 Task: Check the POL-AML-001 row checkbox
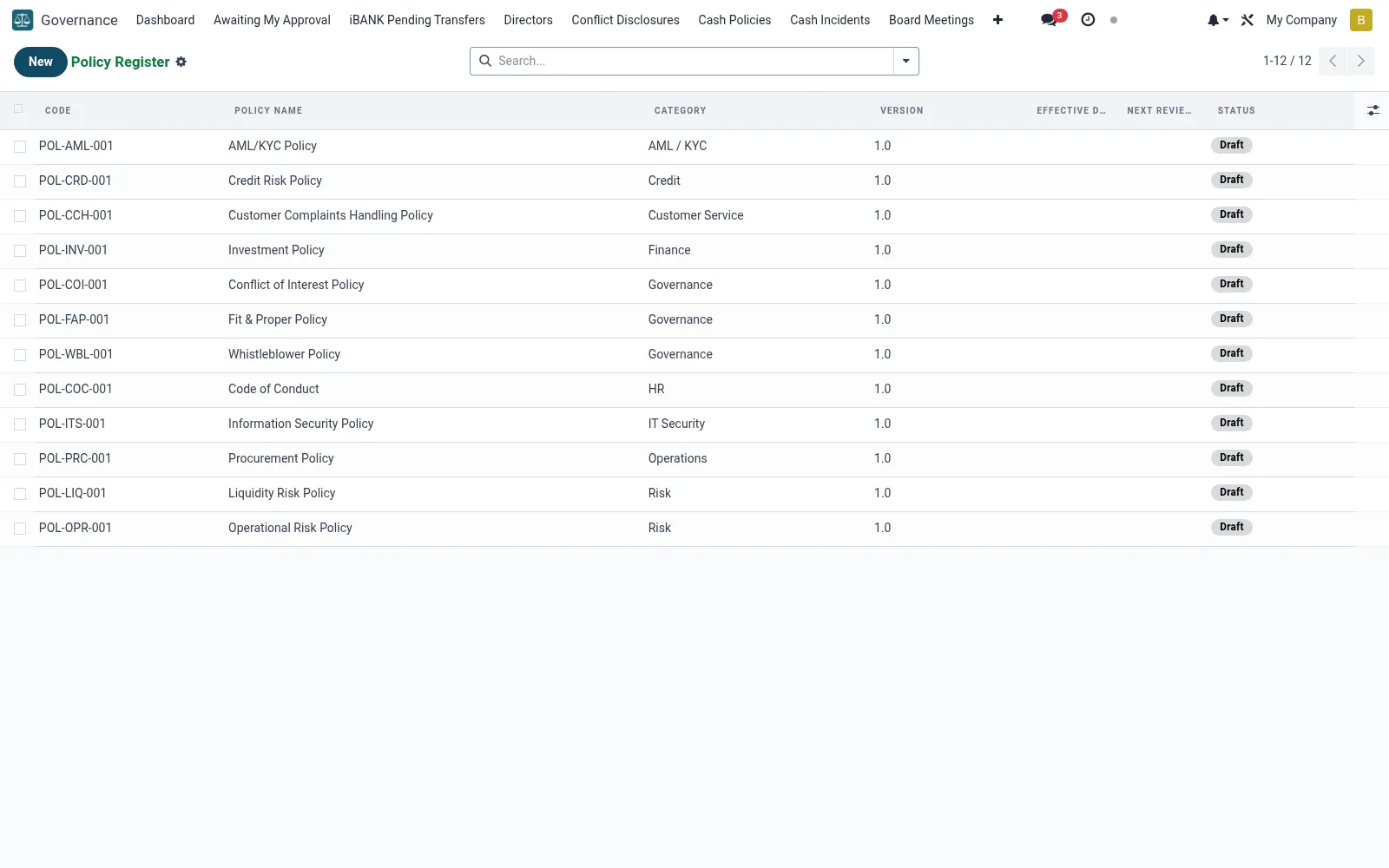(20, 147)
